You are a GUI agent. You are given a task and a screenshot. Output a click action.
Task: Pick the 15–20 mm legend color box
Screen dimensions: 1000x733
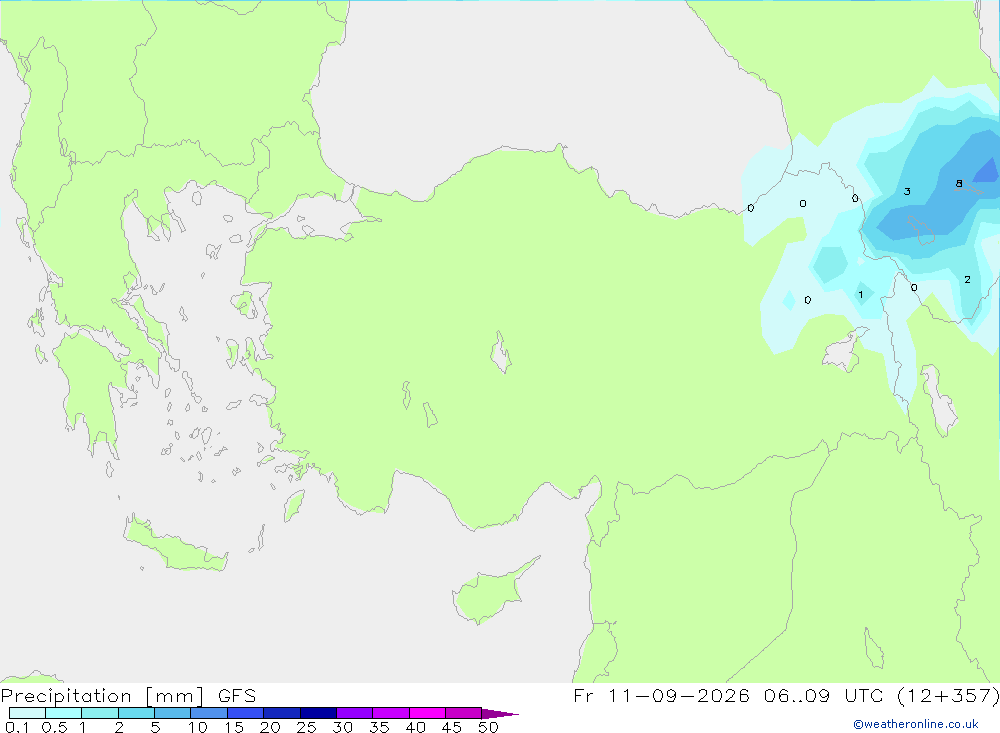[246, 713]
